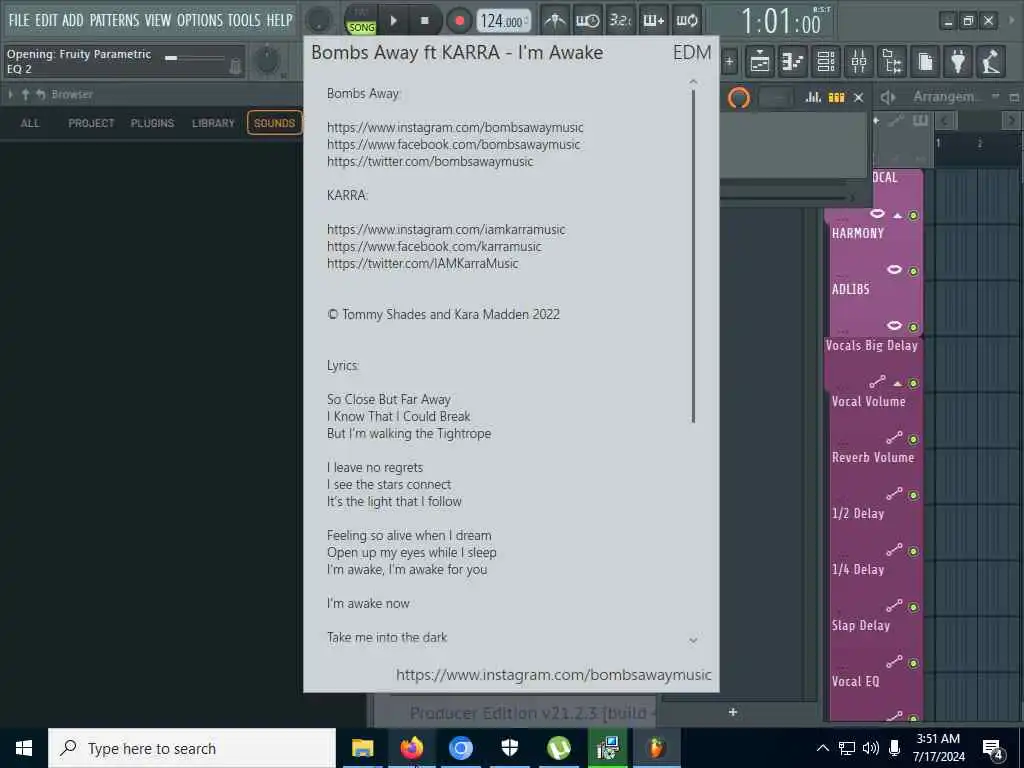
Task: Toggle the wait-for-input clock icon
Action: [x=587, y=21]
